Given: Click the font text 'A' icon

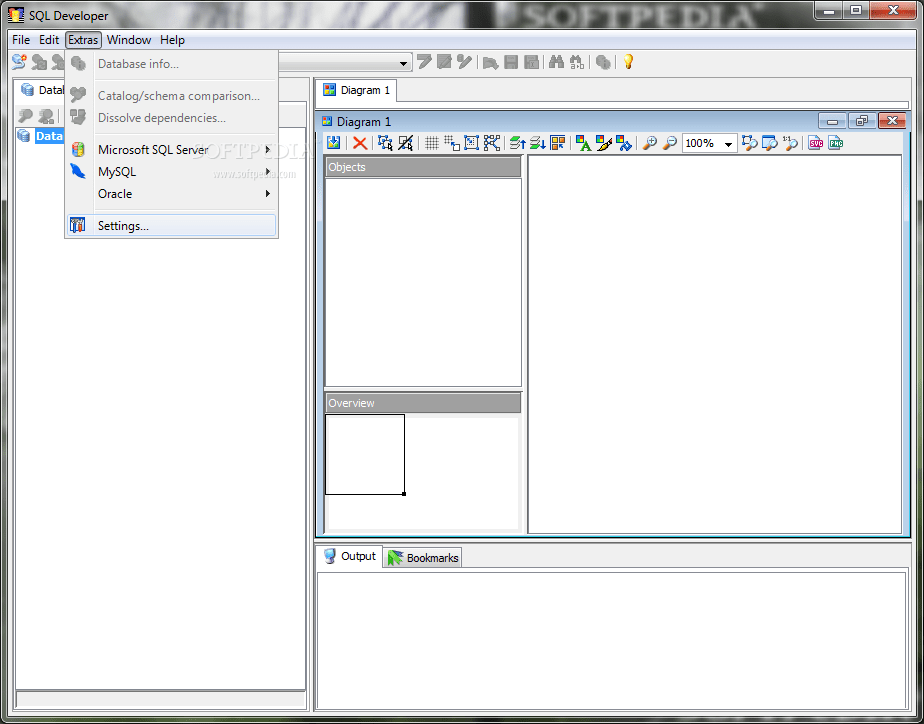Looking at the screenshot, I should (583, 143).
